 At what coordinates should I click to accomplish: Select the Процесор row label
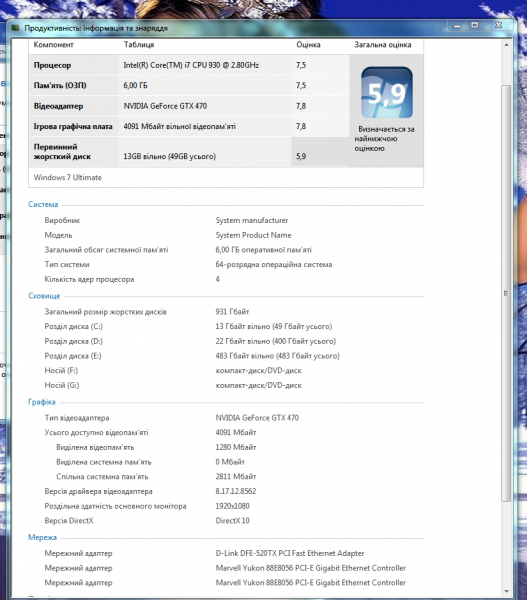(x=52, y=65)
